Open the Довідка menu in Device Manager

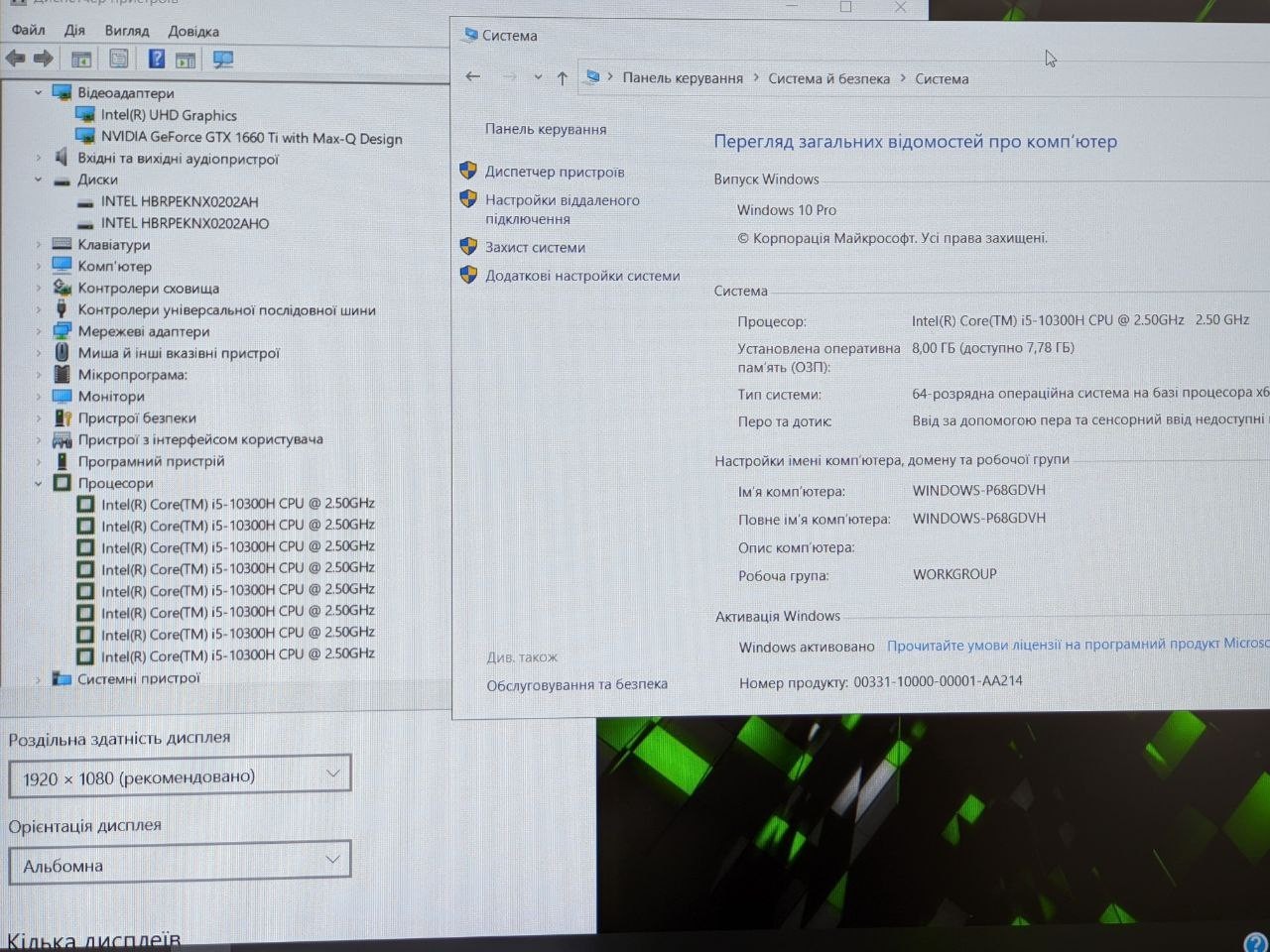pyautogui.click(x=193, y=31)
